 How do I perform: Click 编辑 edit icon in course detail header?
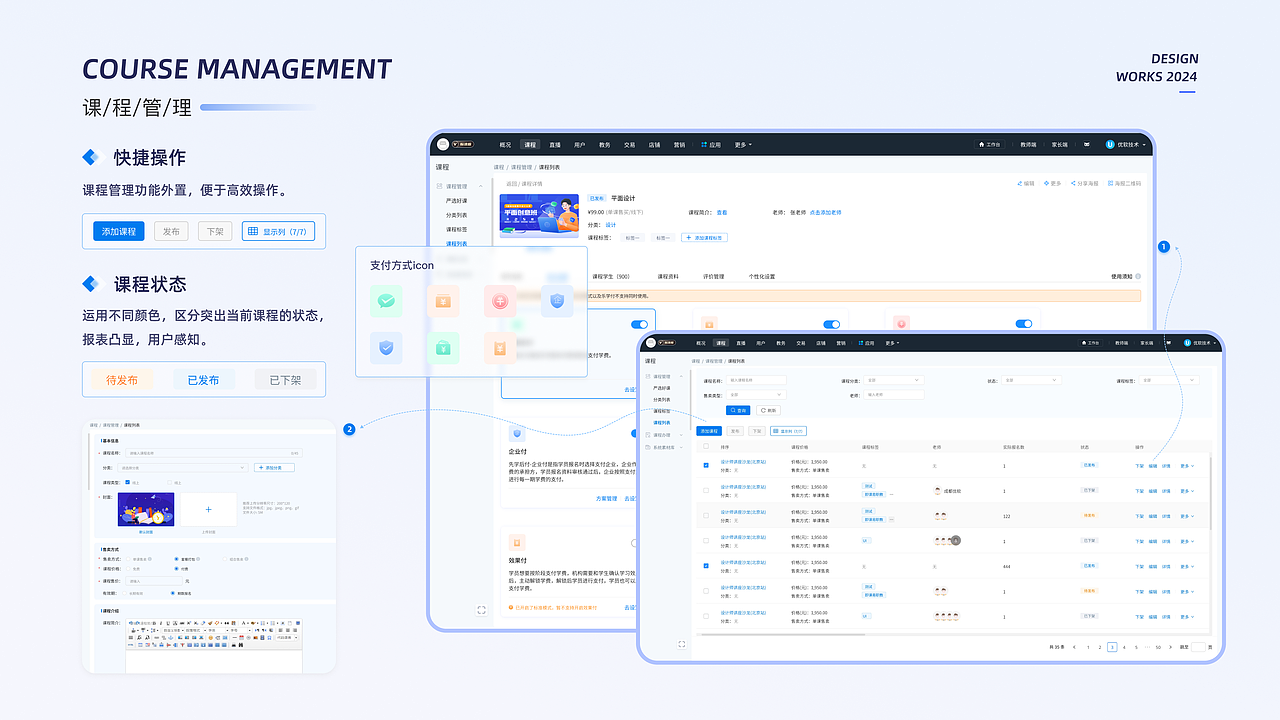coord(1025,184)
